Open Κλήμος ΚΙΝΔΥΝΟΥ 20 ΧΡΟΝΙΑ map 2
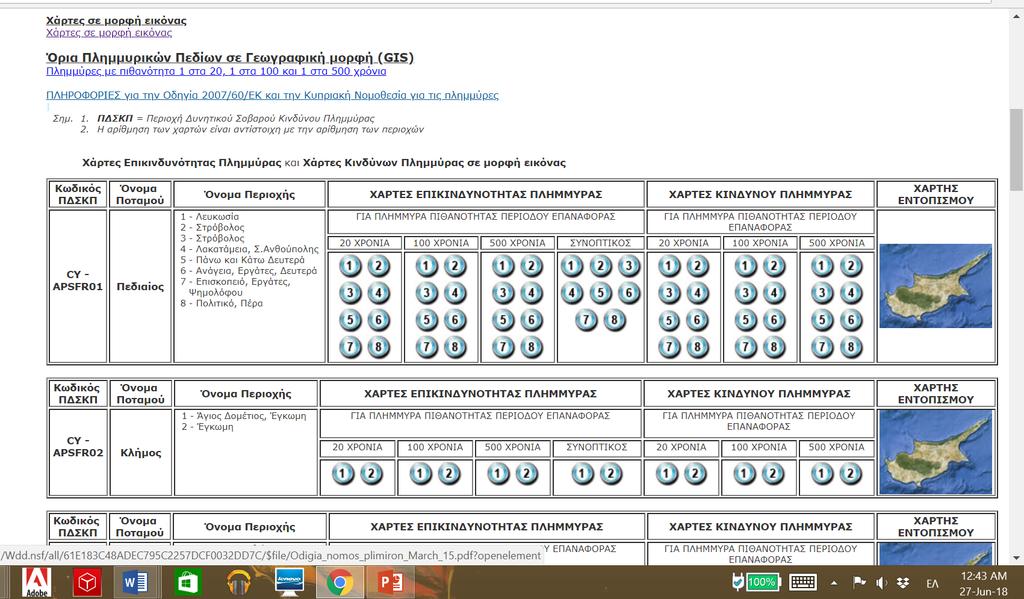The height and width of the screenshot is (599, 1024). click(x=695, y=474)
